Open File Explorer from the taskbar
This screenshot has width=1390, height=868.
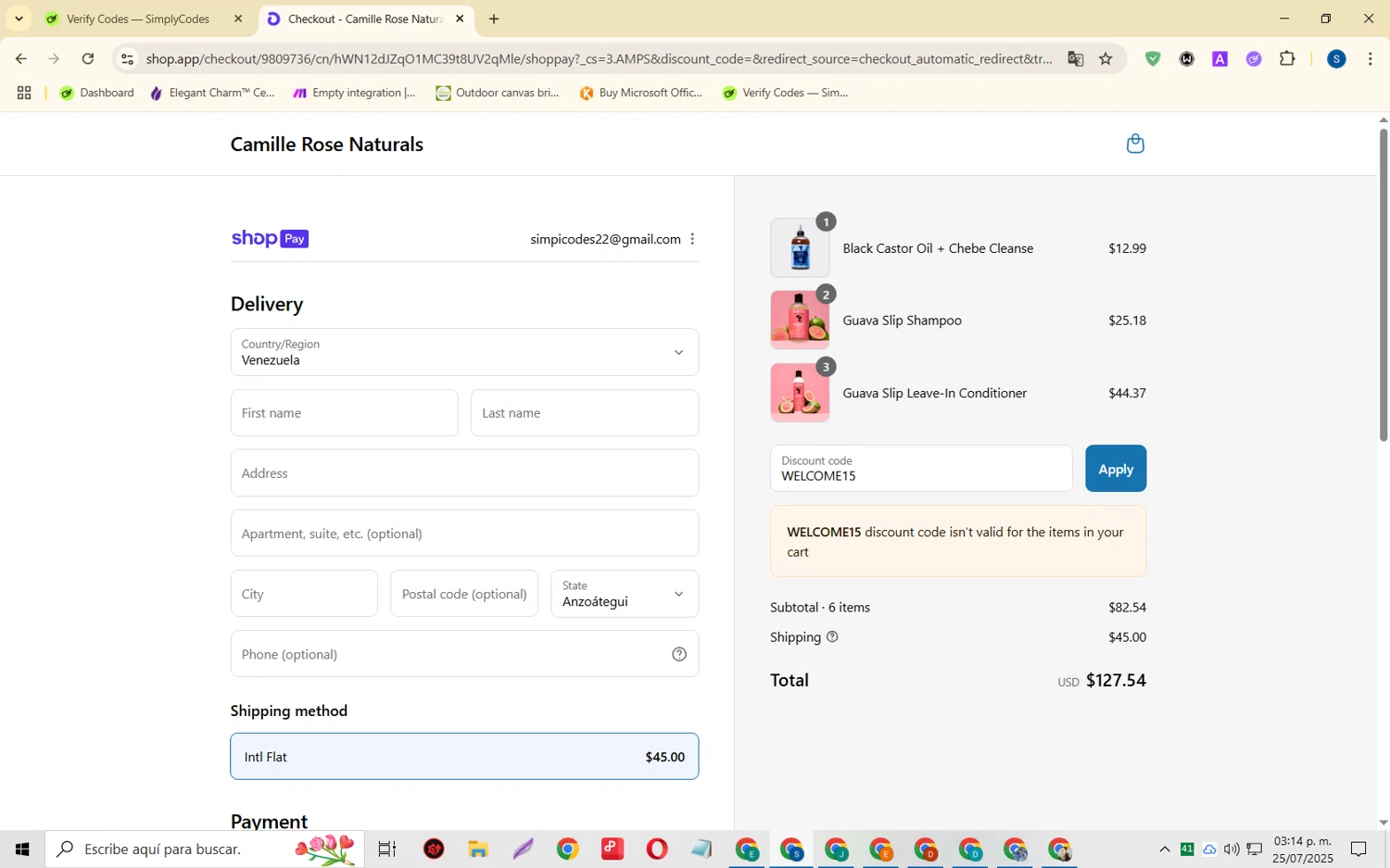coord(478,849)
